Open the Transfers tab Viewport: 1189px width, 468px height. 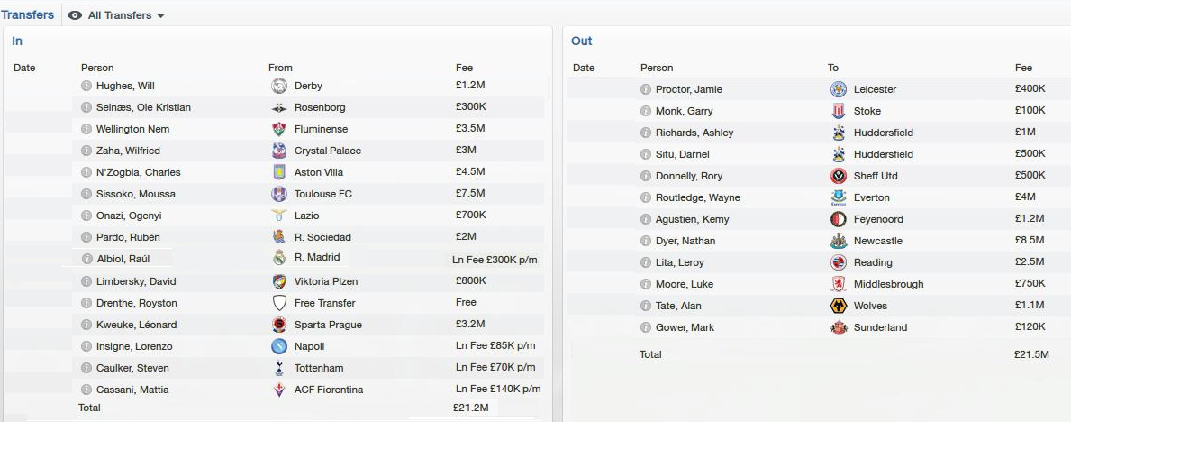[x=27, y=14]
